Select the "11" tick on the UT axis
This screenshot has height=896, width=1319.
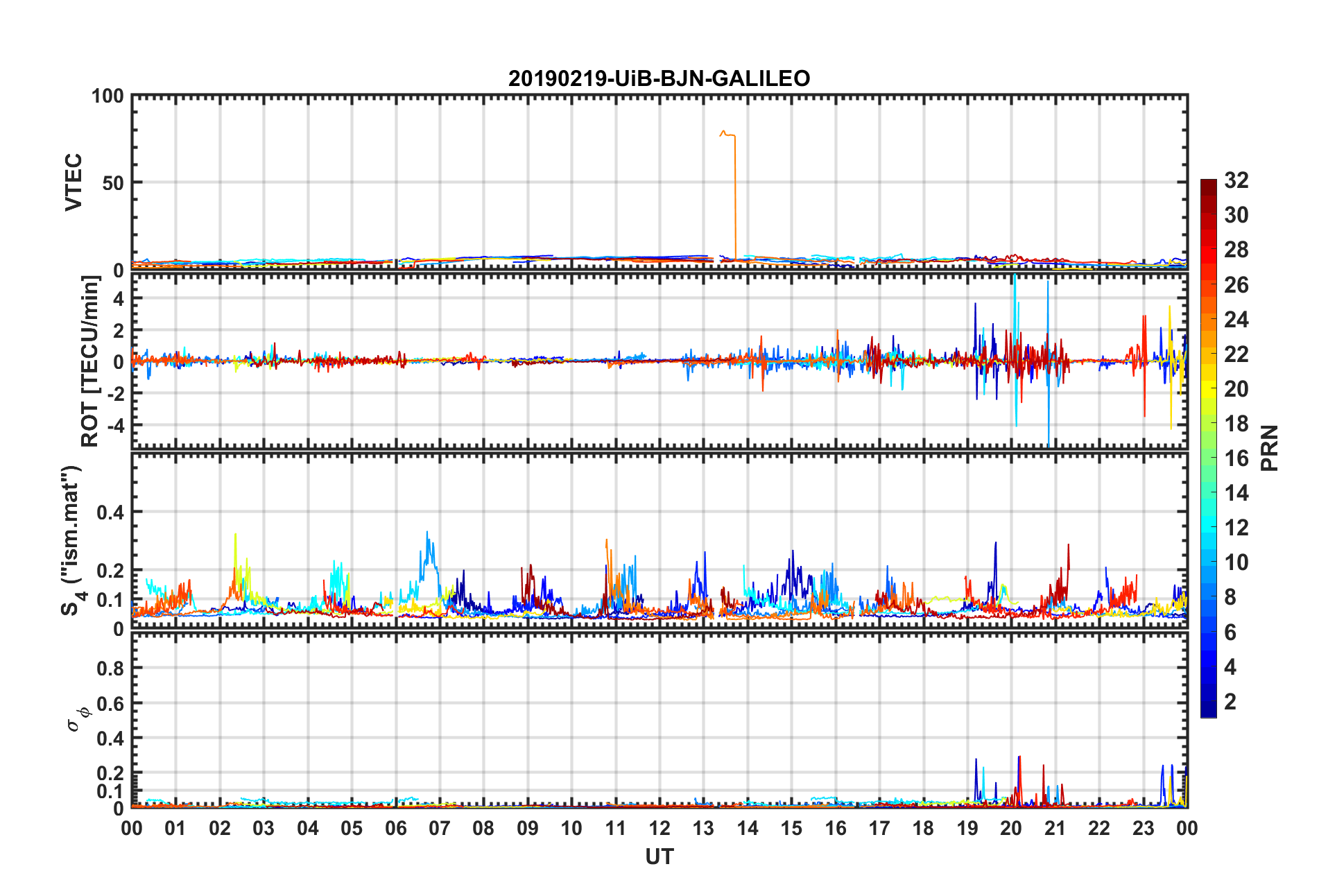coord(616,829)
